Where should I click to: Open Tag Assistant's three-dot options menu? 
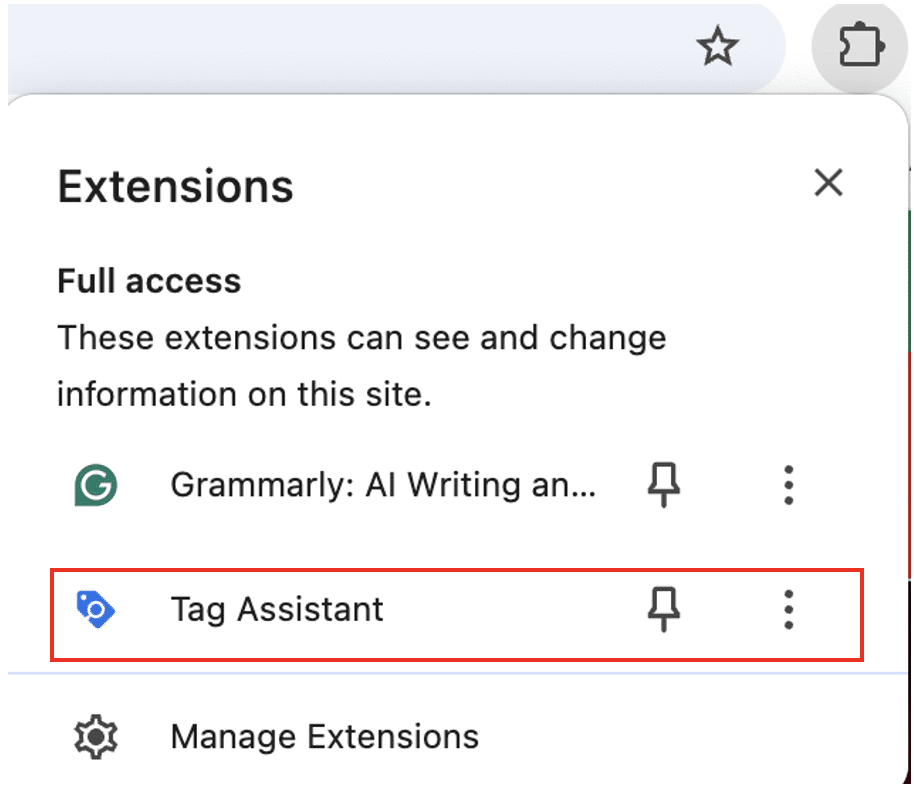[x=789, y=608]
